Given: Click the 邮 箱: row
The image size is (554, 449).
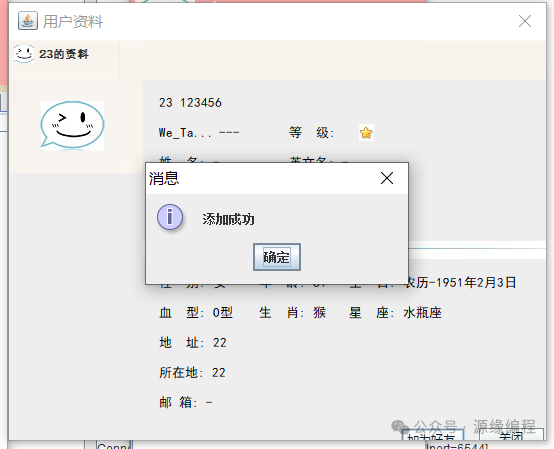Looking at the screenshot, I should point(186,402).
